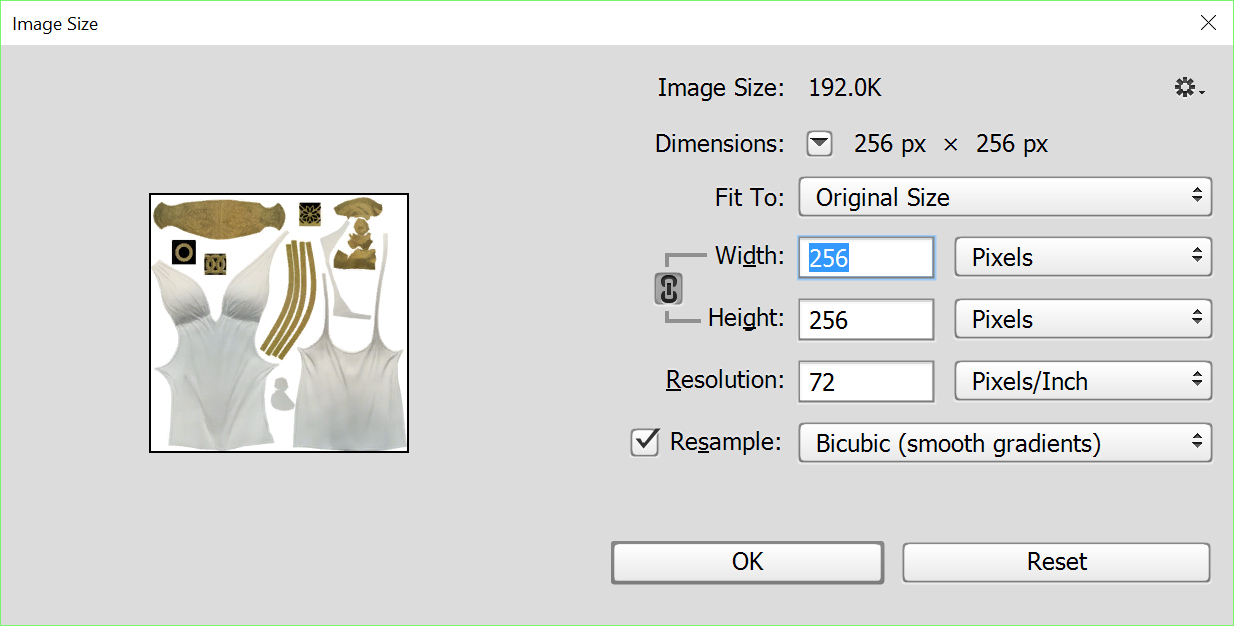Close the Image Size dialog
The height and width of the screenshot is (626, 1234).
[x=1208, y=23]
